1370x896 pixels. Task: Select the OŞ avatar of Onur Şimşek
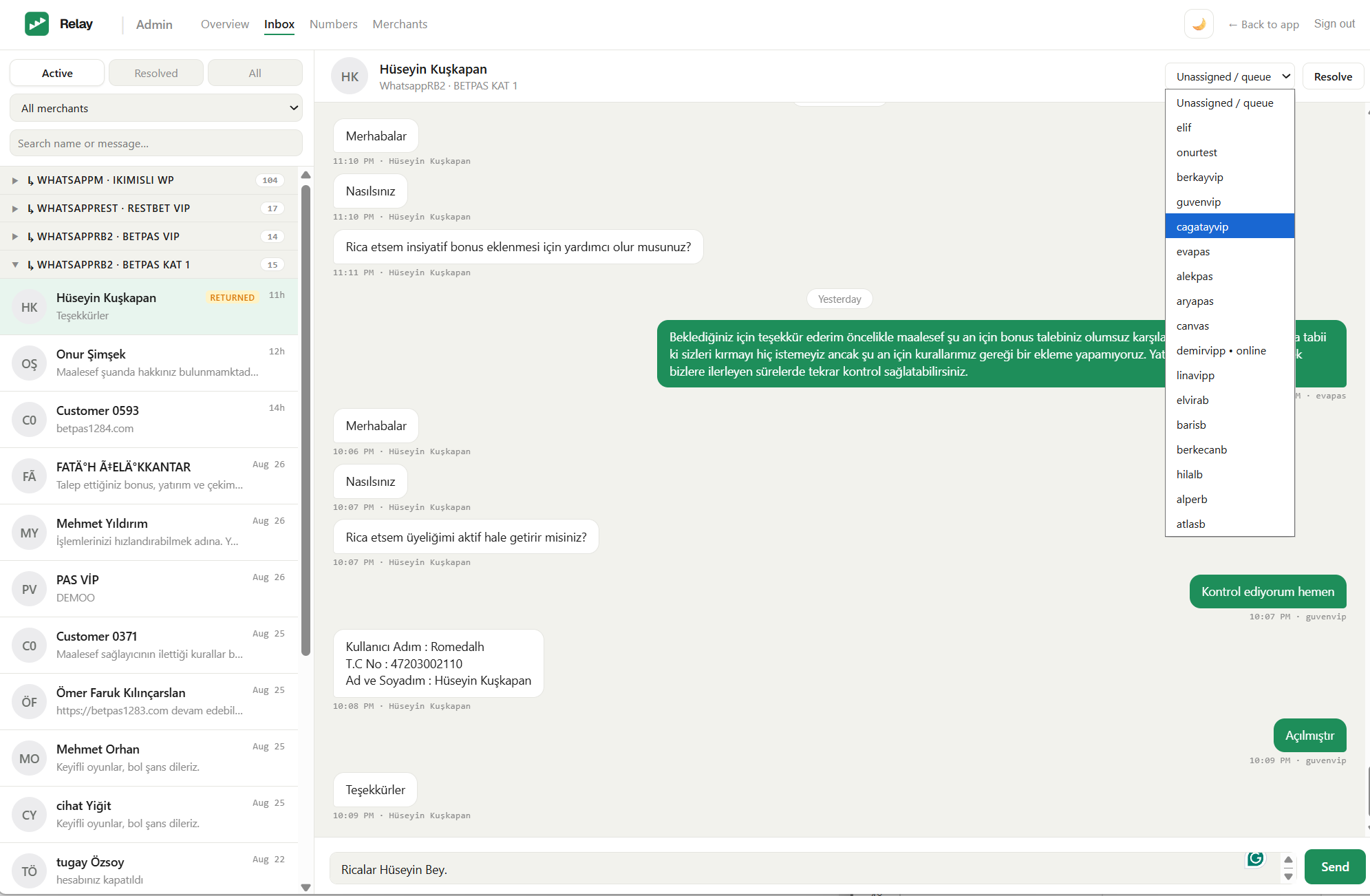(x=29, y=363)
